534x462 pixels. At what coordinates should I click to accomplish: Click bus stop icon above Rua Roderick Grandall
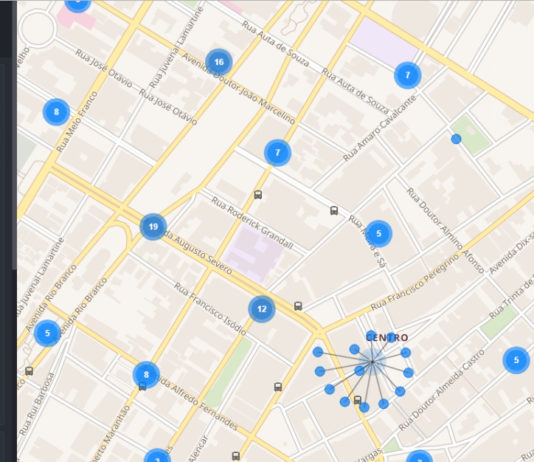click(x=258, y=195)
